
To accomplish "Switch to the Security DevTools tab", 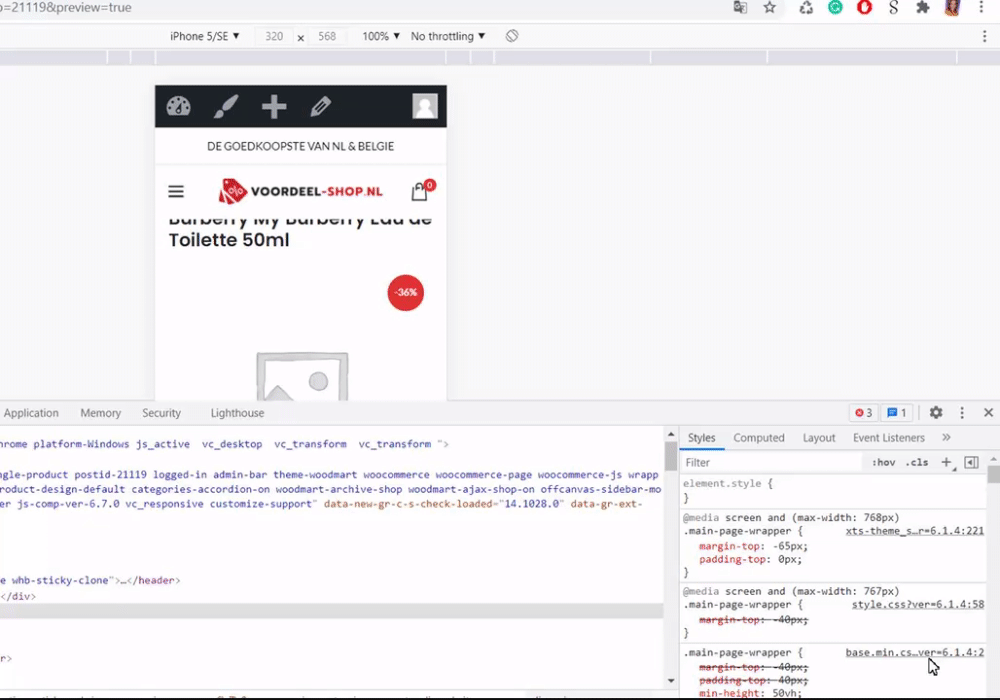I will pyautogui.click(x=161, y=413).
